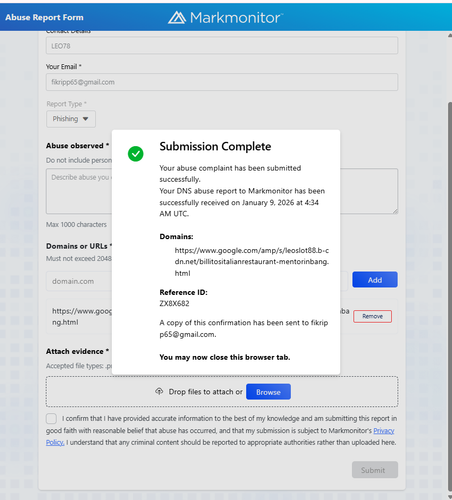Click the Reference ID value ZX8X682
This screenshot has width=452, height=500.
[x=174, y=303]
